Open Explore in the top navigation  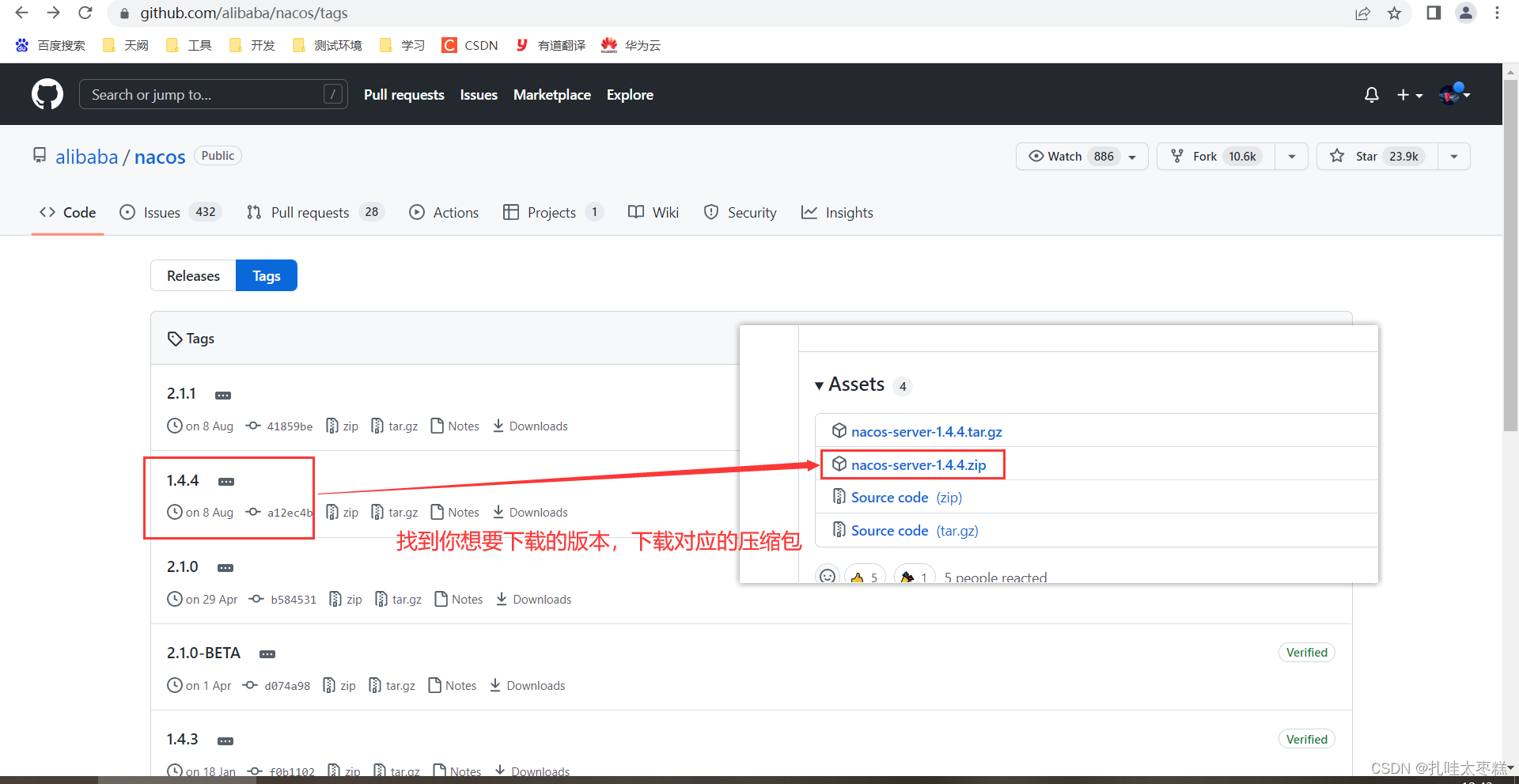[x=630, y=94]
